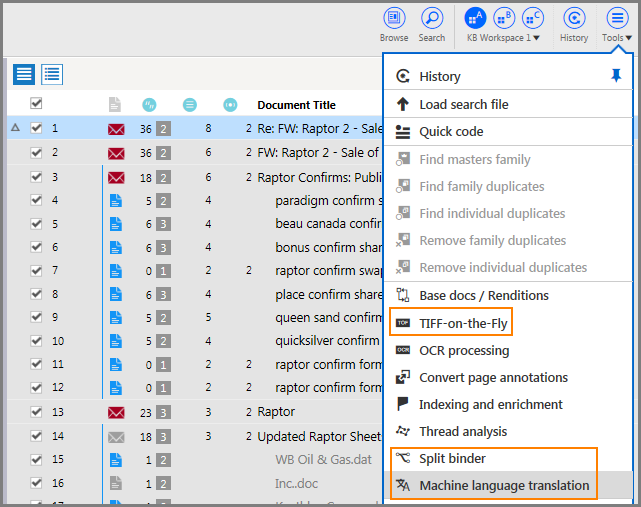
Task: Click the grey email icon in row 14
Action: coord(116,437)
